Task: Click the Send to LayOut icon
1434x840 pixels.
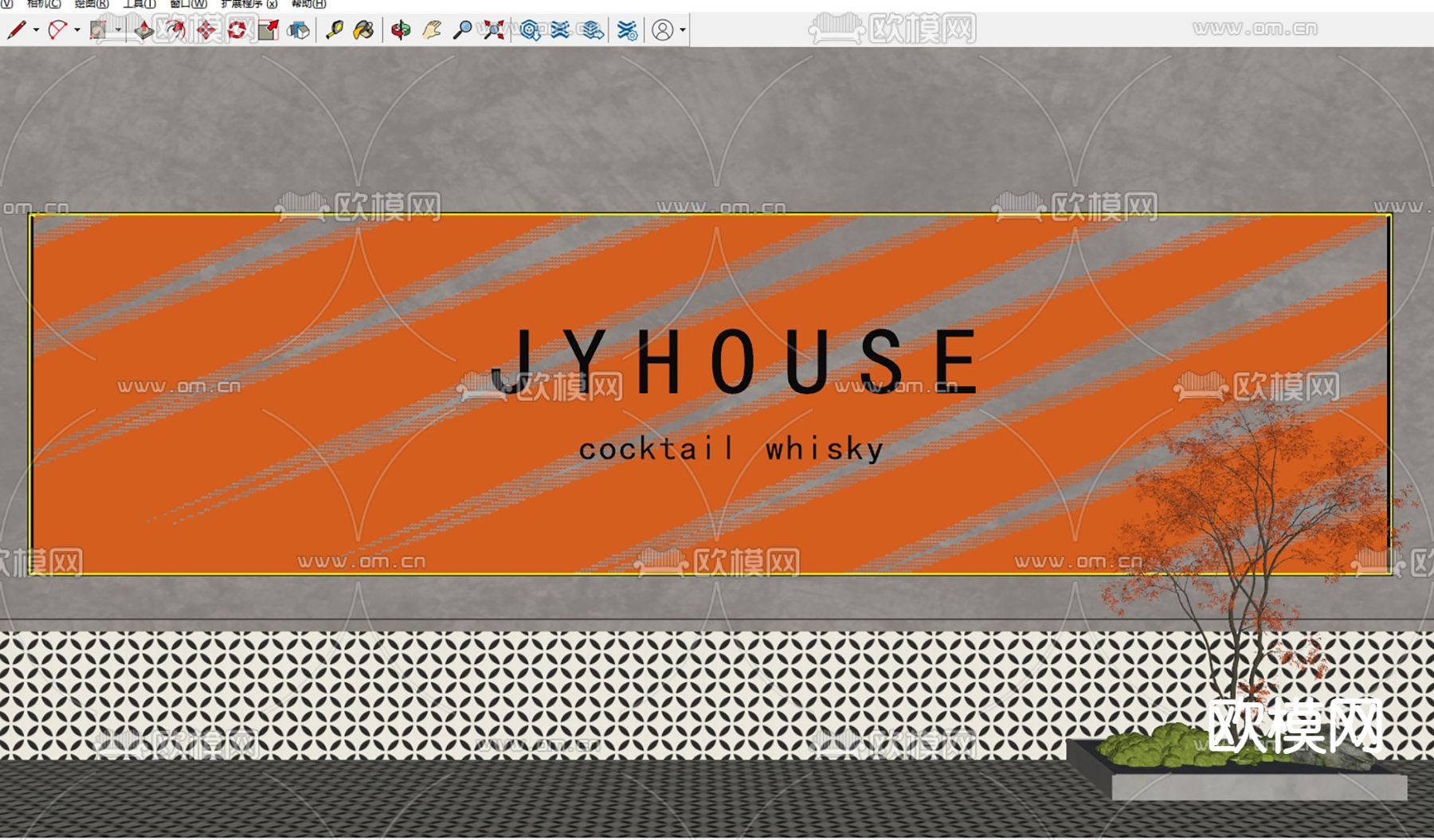Action: point(592,30)
